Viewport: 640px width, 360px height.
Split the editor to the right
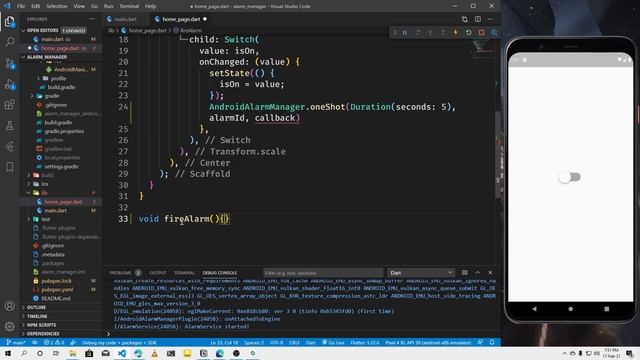(x=478, y=19)
